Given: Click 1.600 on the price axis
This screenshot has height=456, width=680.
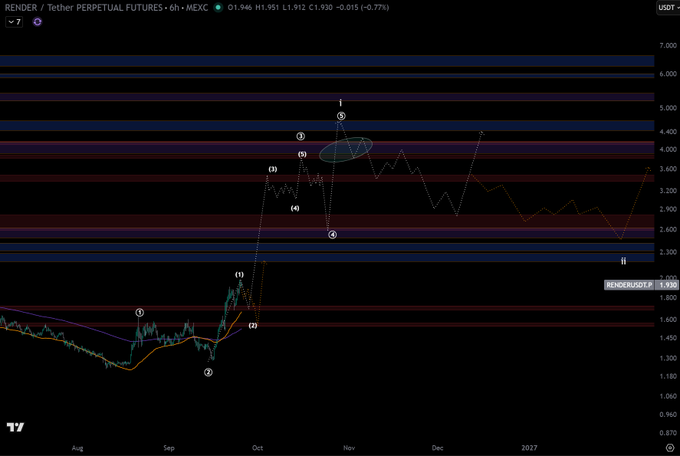Looking at the screenshot, I should 668,319.
